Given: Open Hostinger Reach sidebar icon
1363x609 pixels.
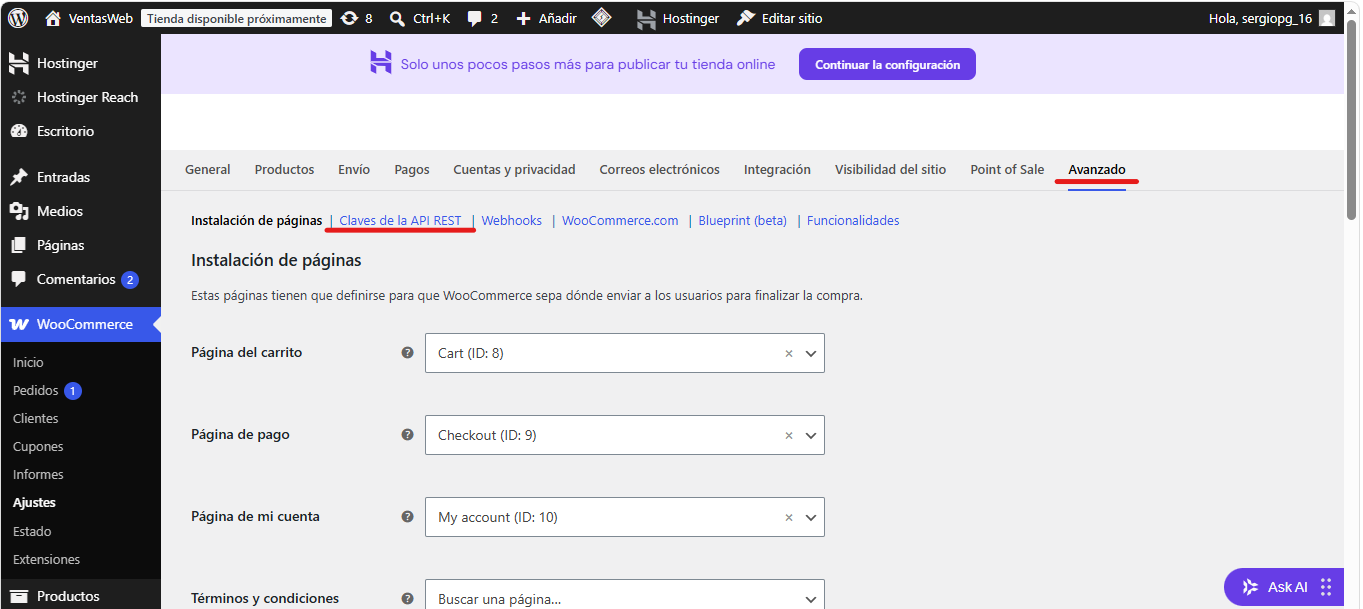Looking at the screenshot, I should 18,97.
